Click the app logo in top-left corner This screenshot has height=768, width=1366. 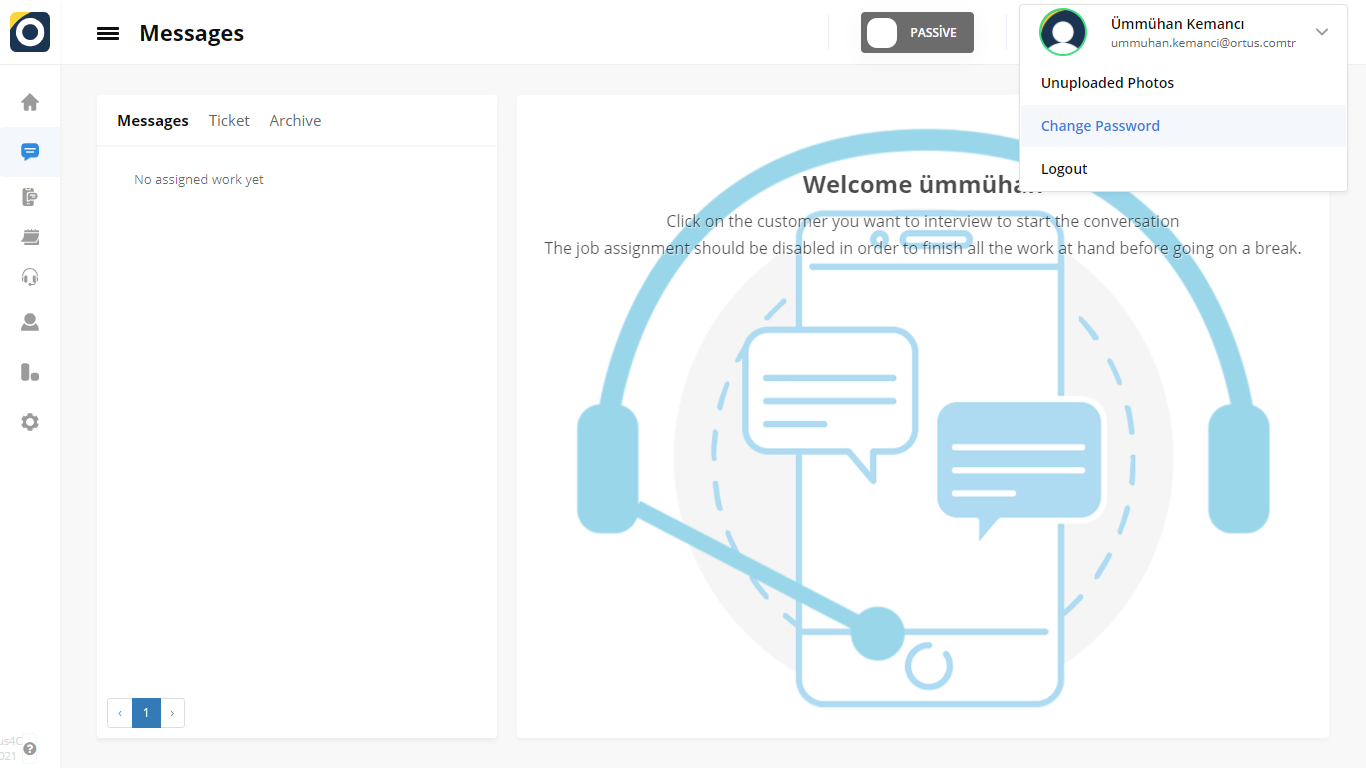pos(30,32)
